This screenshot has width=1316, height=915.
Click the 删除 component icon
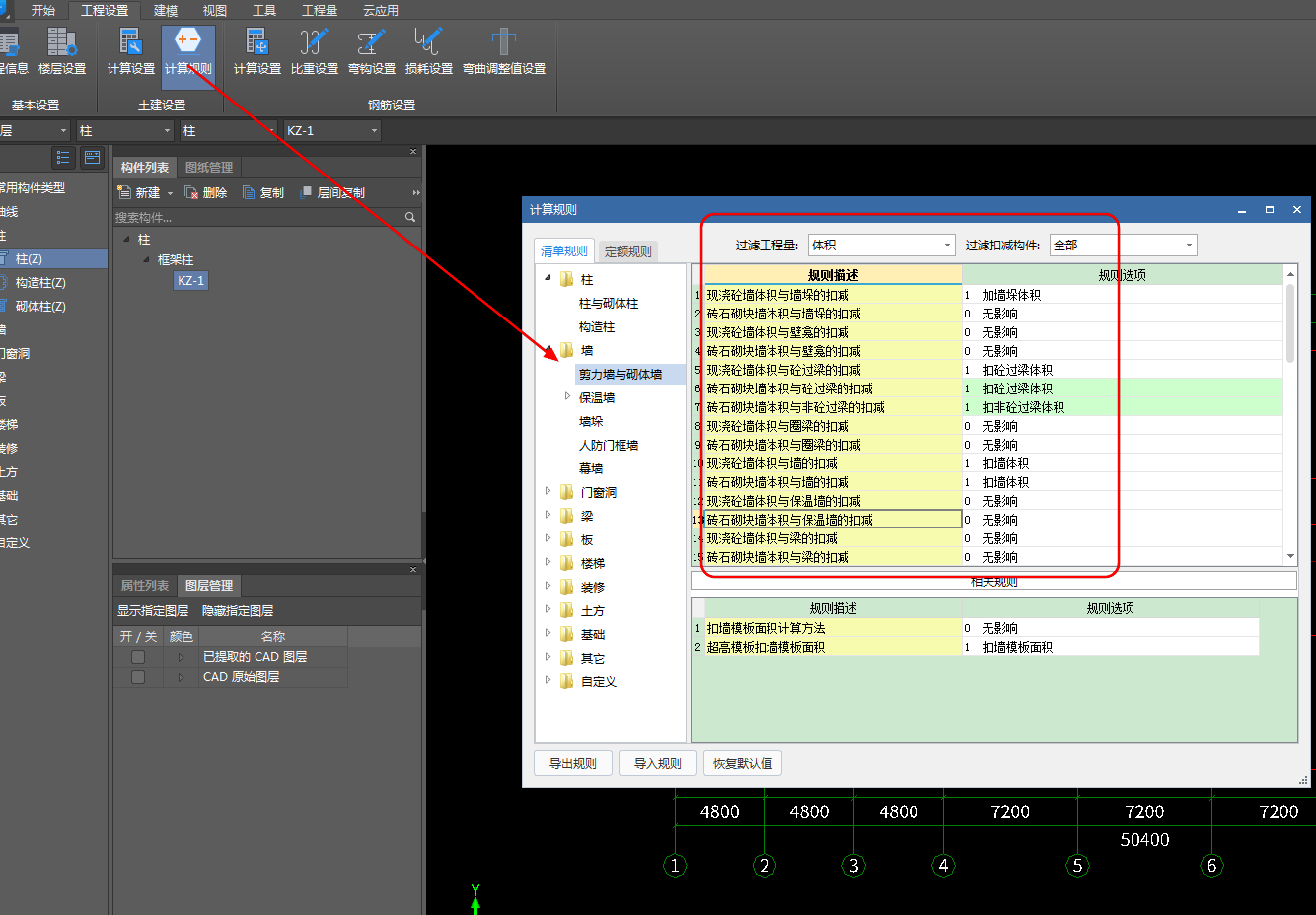pos(191,192)
